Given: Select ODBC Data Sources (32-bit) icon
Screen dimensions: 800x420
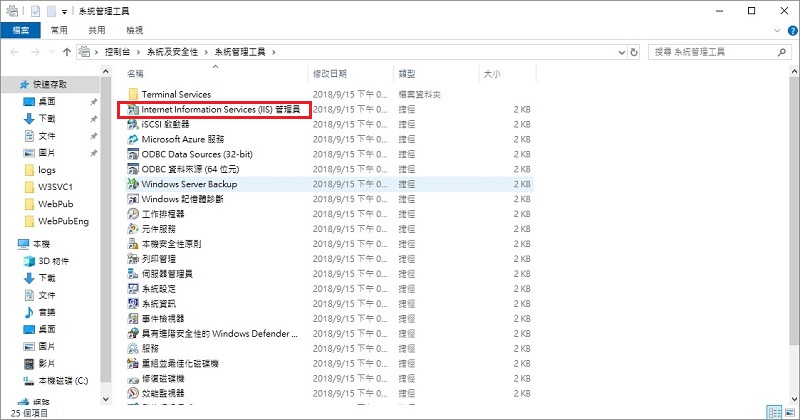Looking at the screenshot, I should tap(133, 154).
